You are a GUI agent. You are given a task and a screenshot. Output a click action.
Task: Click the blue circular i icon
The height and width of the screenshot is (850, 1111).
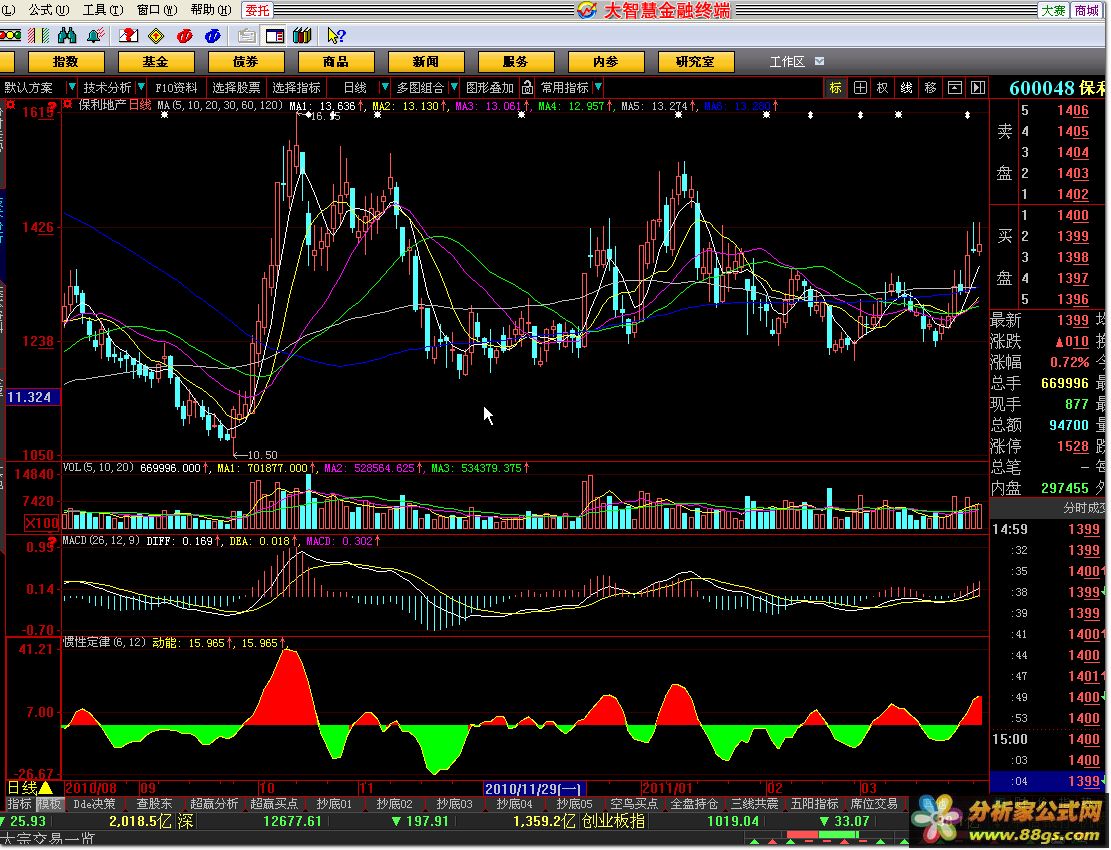[212, 35]
